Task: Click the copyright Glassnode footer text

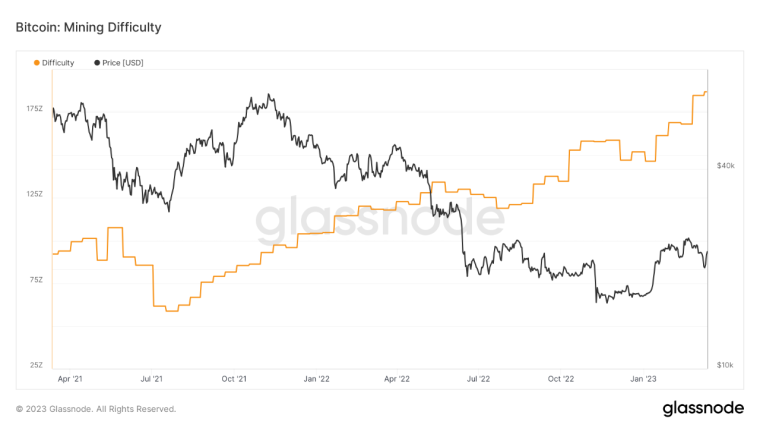Action: coord(96,409)
